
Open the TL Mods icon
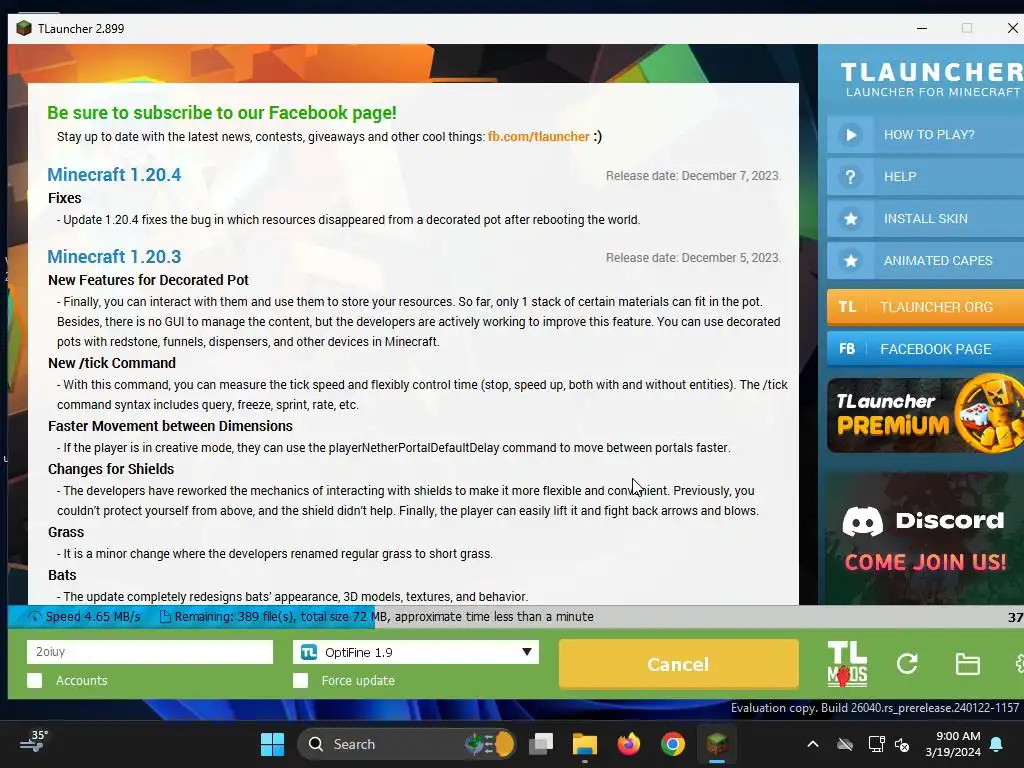[x=847, y=664]
